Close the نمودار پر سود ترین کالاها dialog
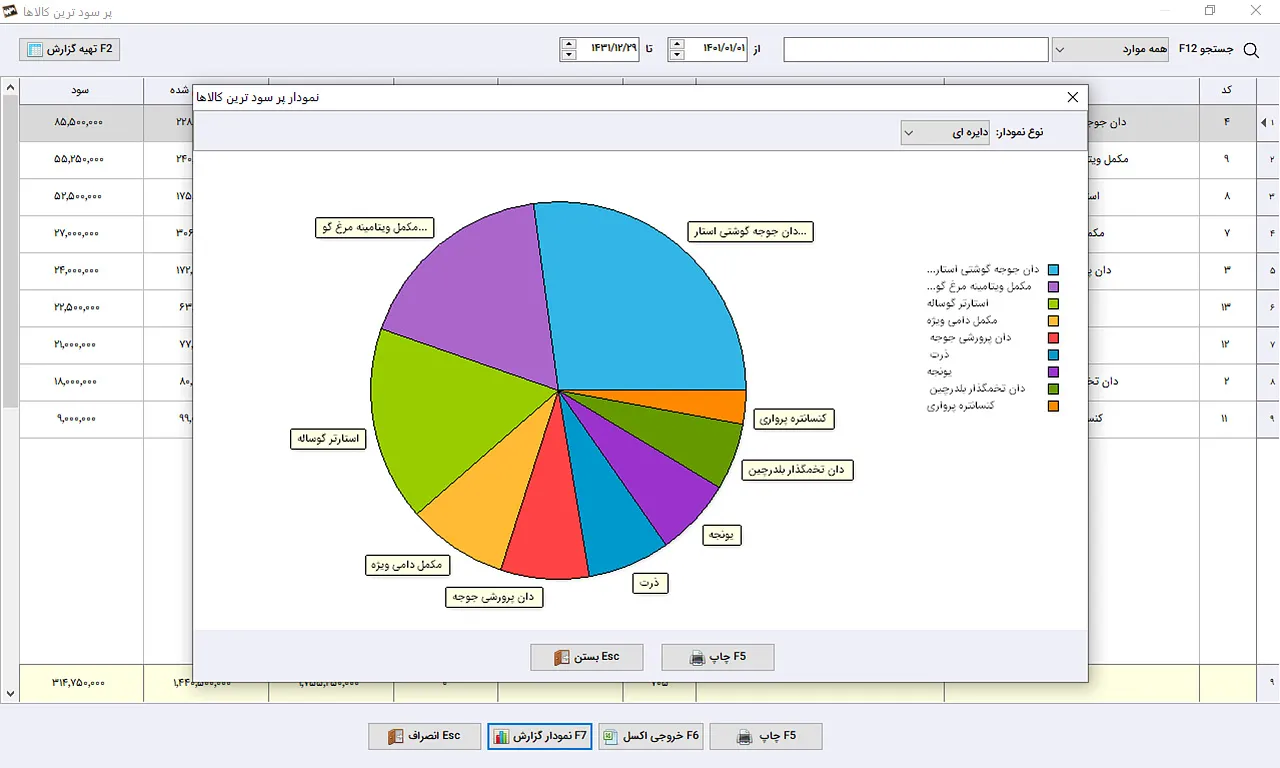Viewport: 1280px width, 768px height. 1073,97
